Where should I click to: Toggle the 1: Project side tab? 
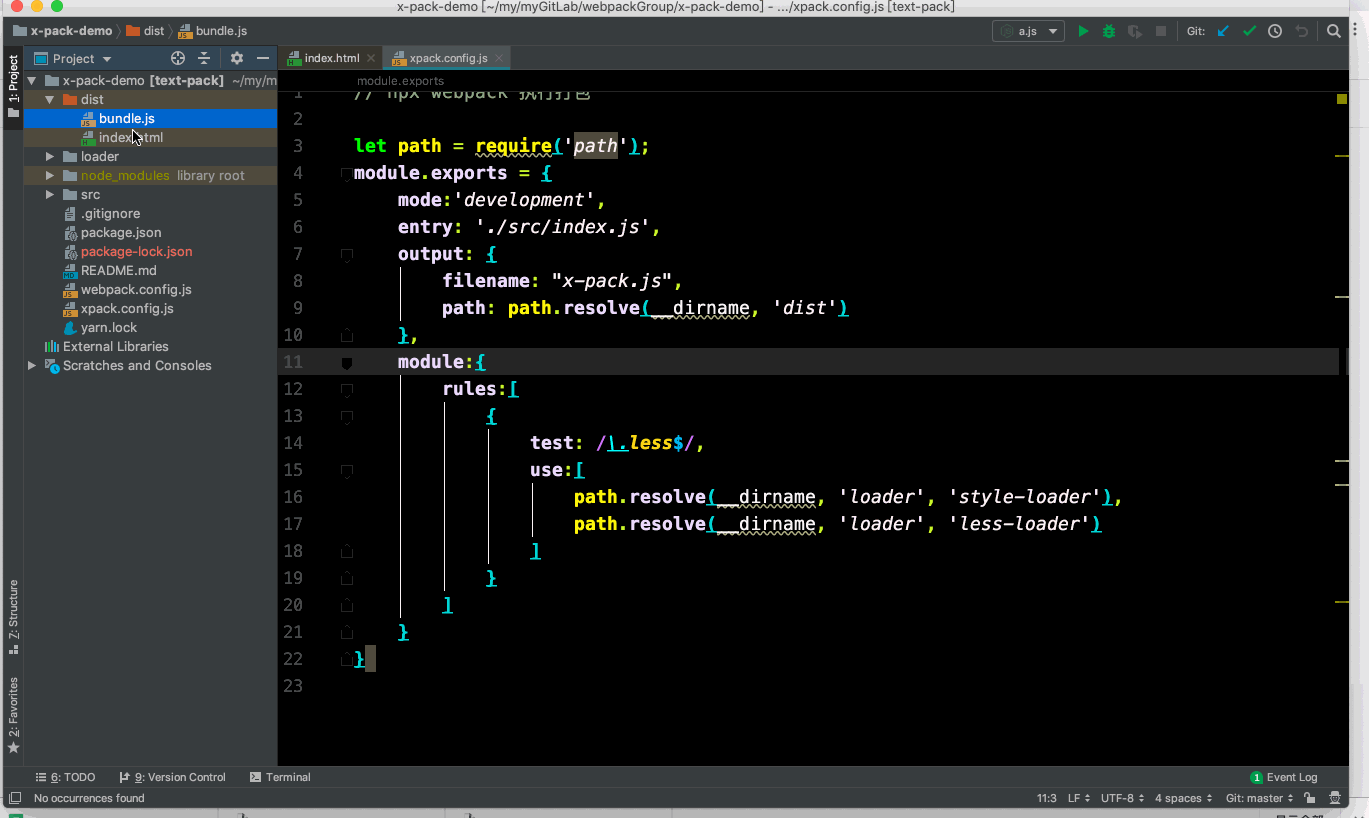(x=13, y=86)
